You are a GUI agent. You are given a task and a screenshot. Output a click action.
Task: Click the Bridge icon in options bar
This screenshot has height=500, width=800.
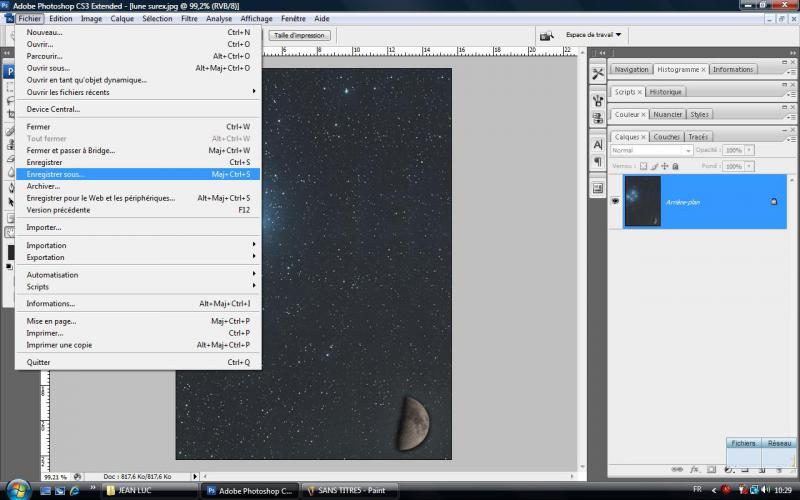[547, 35]
